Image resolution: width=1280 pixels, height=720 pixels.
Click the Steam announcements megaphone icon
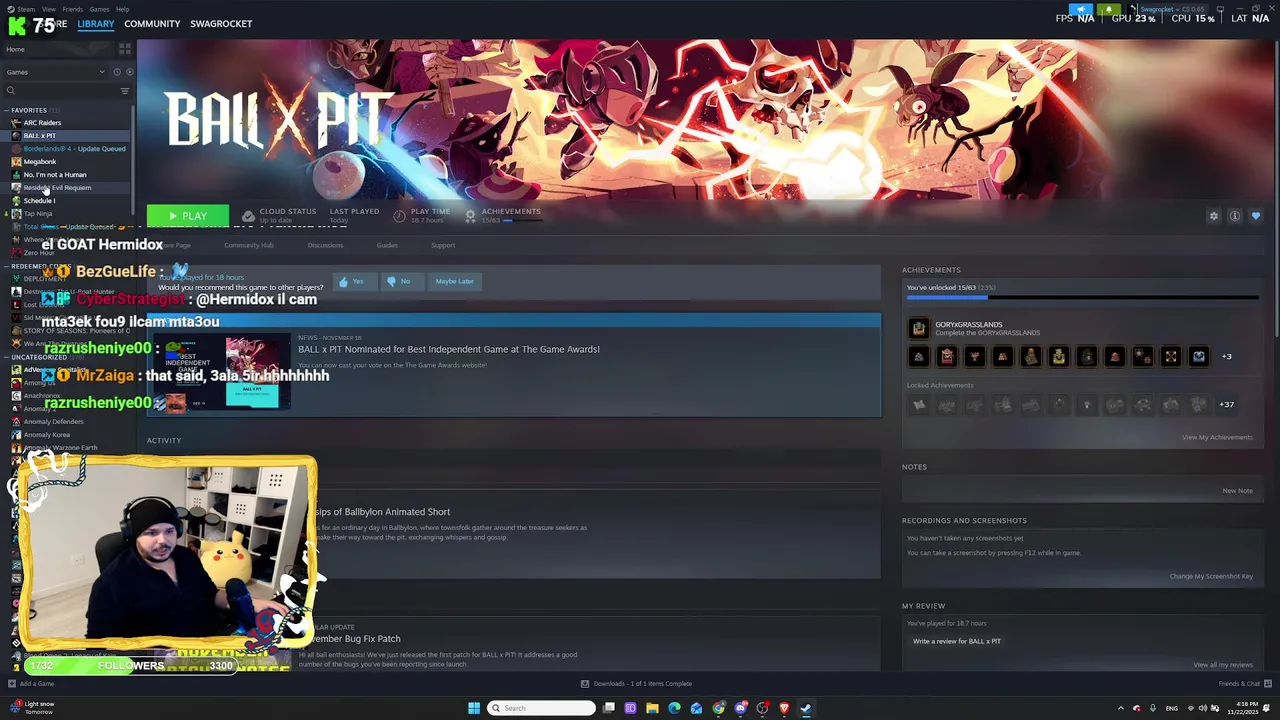[x=1081, y=10]
